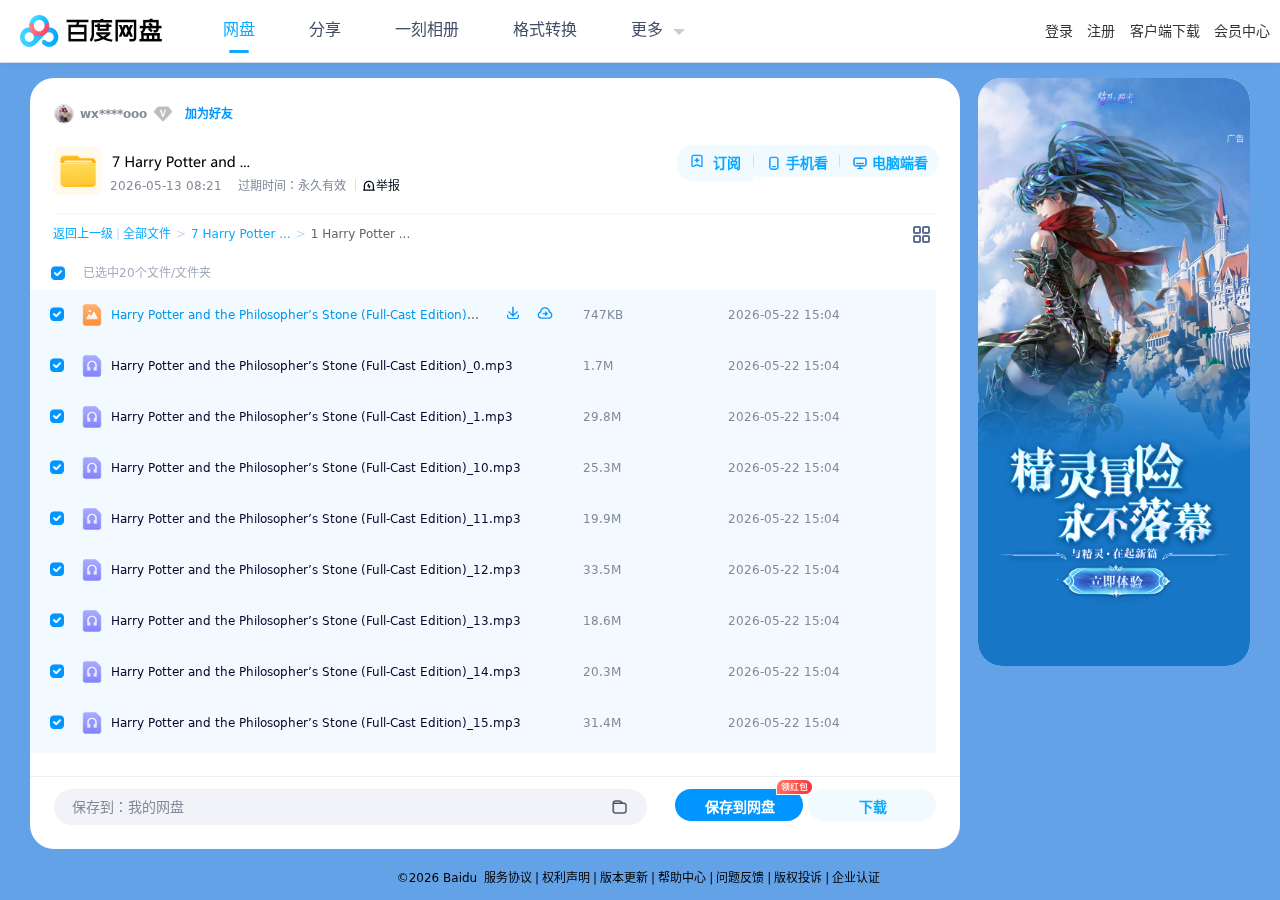
Task: Click 举报 report link
Action: pos(381,185)
